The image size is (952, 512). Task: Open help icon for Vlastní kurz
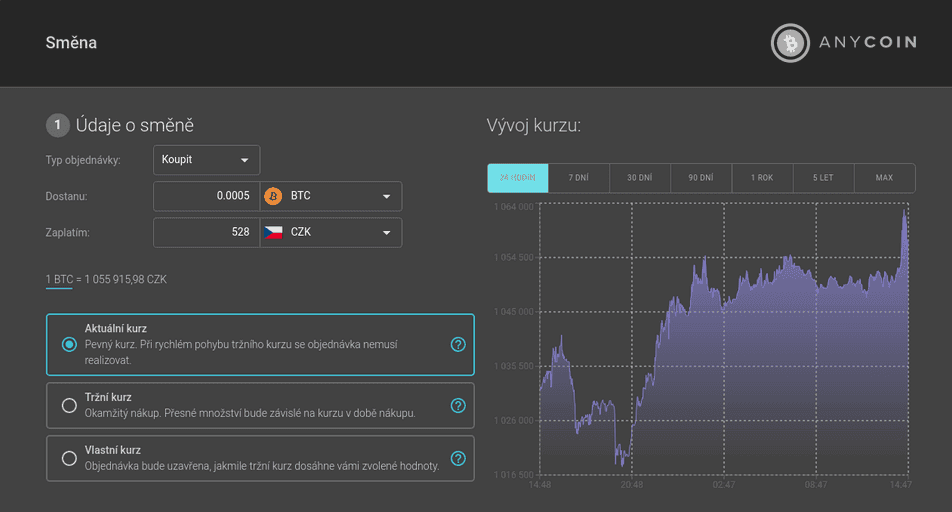point(458,459)
